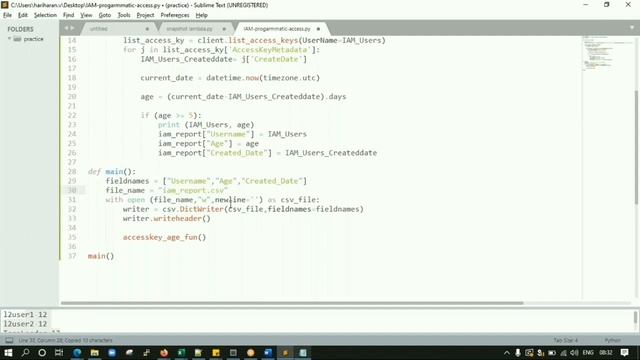Collapse the practice folder triangle
This screenshot has width=640, height=360.
pyautogui.click(x=9, y=39)
